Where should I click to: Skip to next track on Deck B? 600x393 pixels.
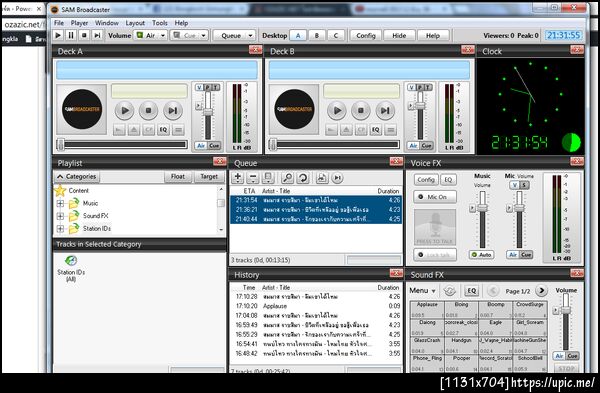tap(385, 111)
